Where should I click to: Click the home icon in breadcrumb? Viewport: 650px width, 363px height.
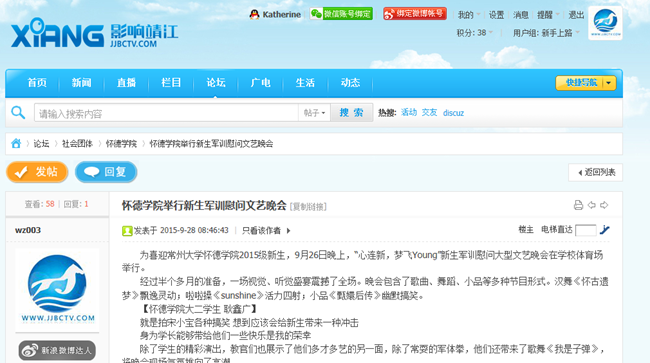pyautogui.click(x=16, y=143)
